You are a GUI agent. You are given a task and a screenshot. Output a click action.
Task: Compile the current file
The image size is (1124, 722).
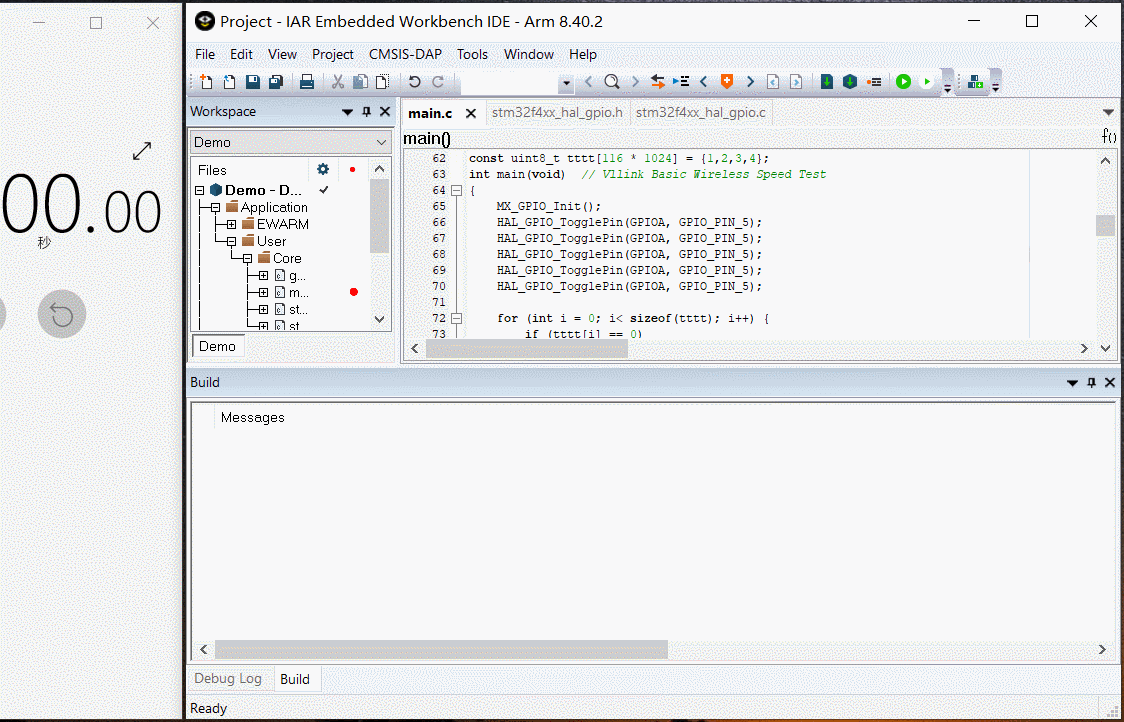(827, 82)
